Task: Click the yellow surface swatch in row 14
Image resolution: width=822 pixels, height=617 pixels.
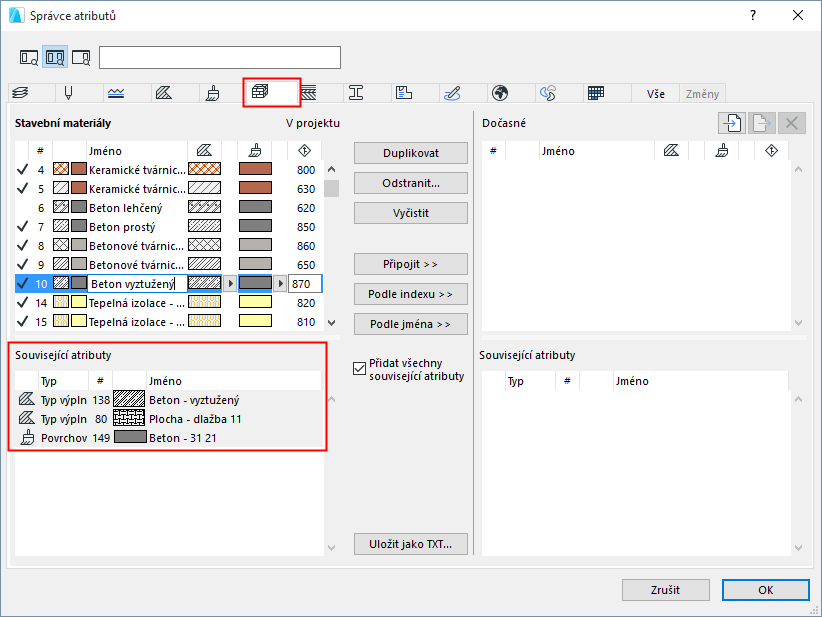Action: (255, 302)
